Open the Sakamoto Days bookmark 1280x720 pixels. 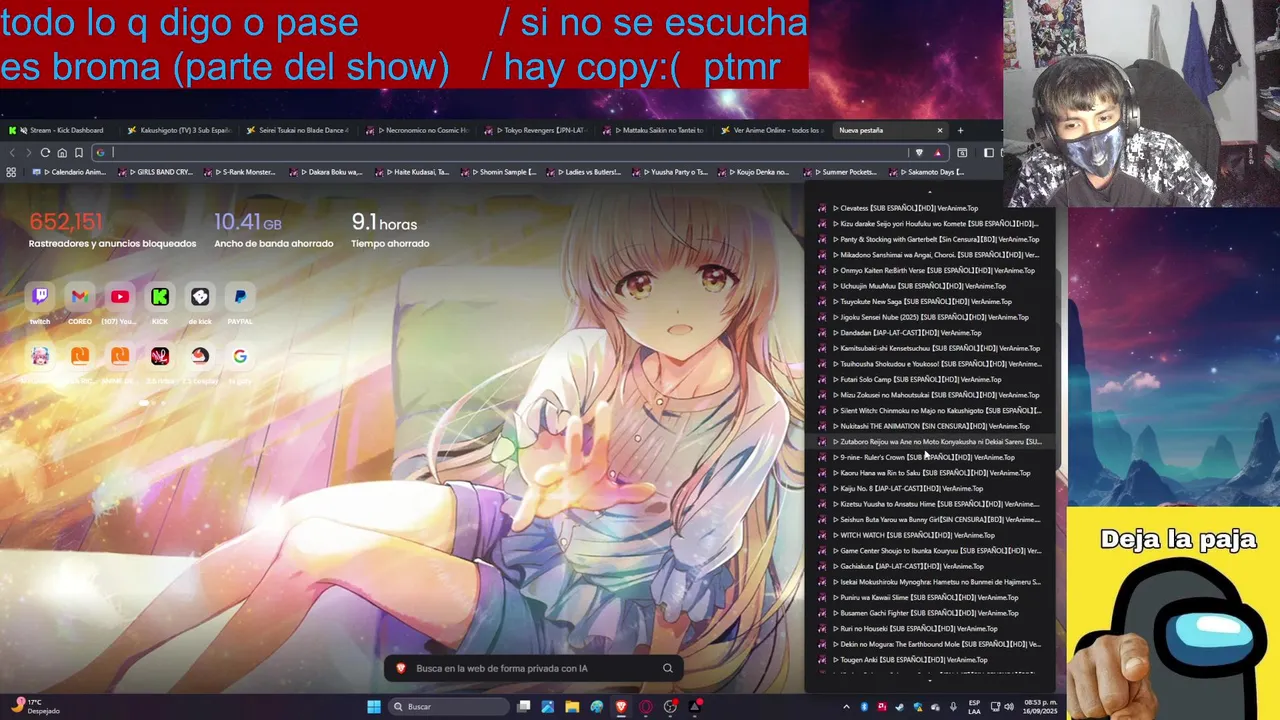(927, 172)
